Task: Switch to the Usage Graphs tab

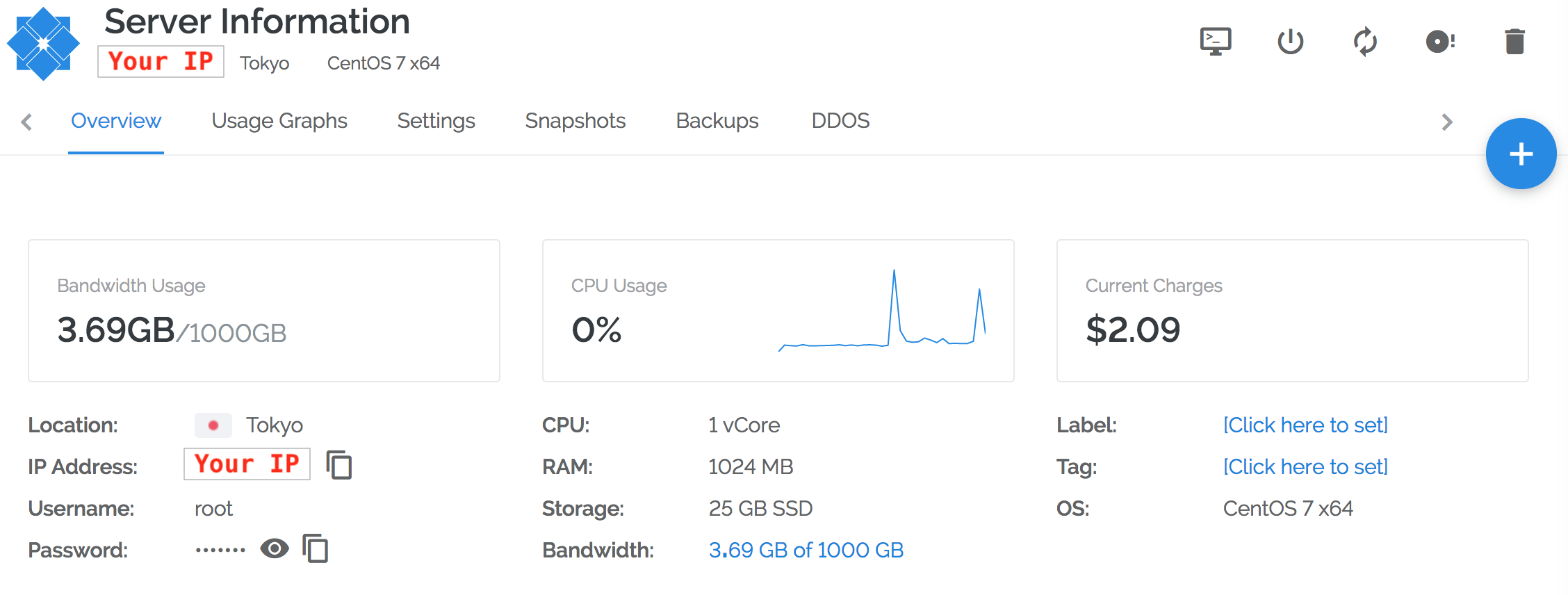Action: pyautogui.click(x=279, y=121)
